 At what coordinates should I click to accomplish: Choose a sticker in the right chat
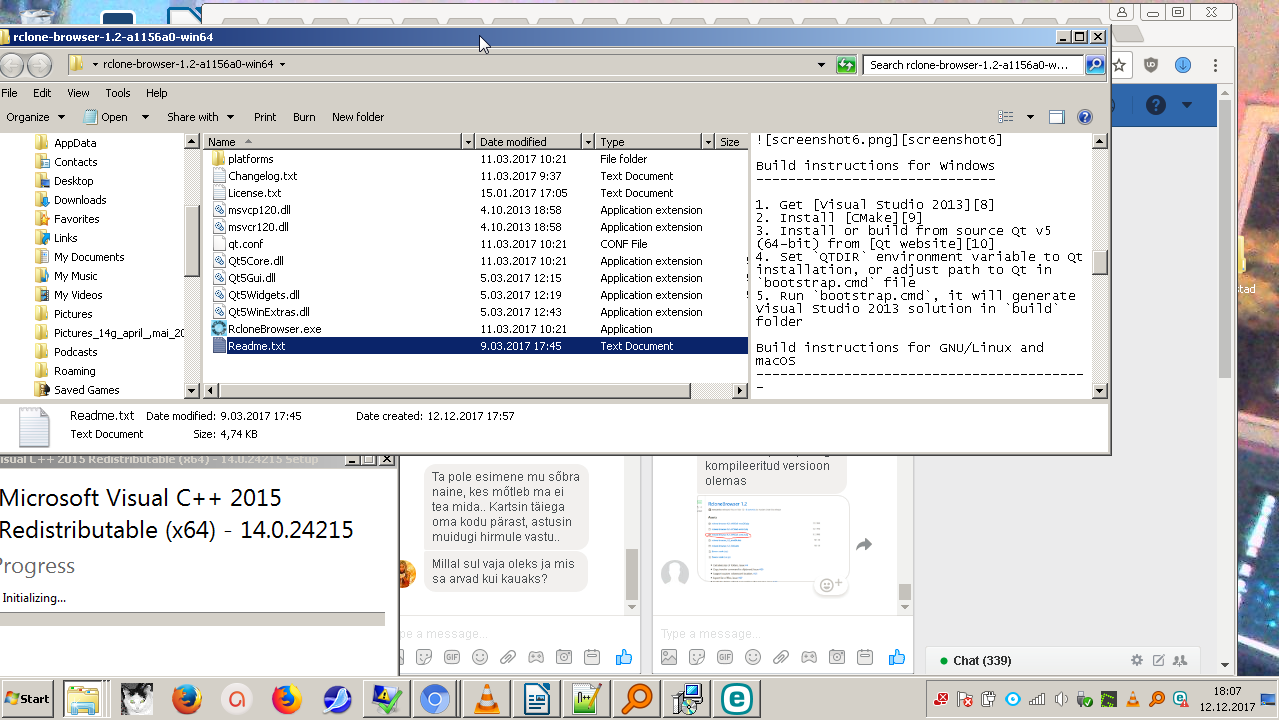click(697, 657)
